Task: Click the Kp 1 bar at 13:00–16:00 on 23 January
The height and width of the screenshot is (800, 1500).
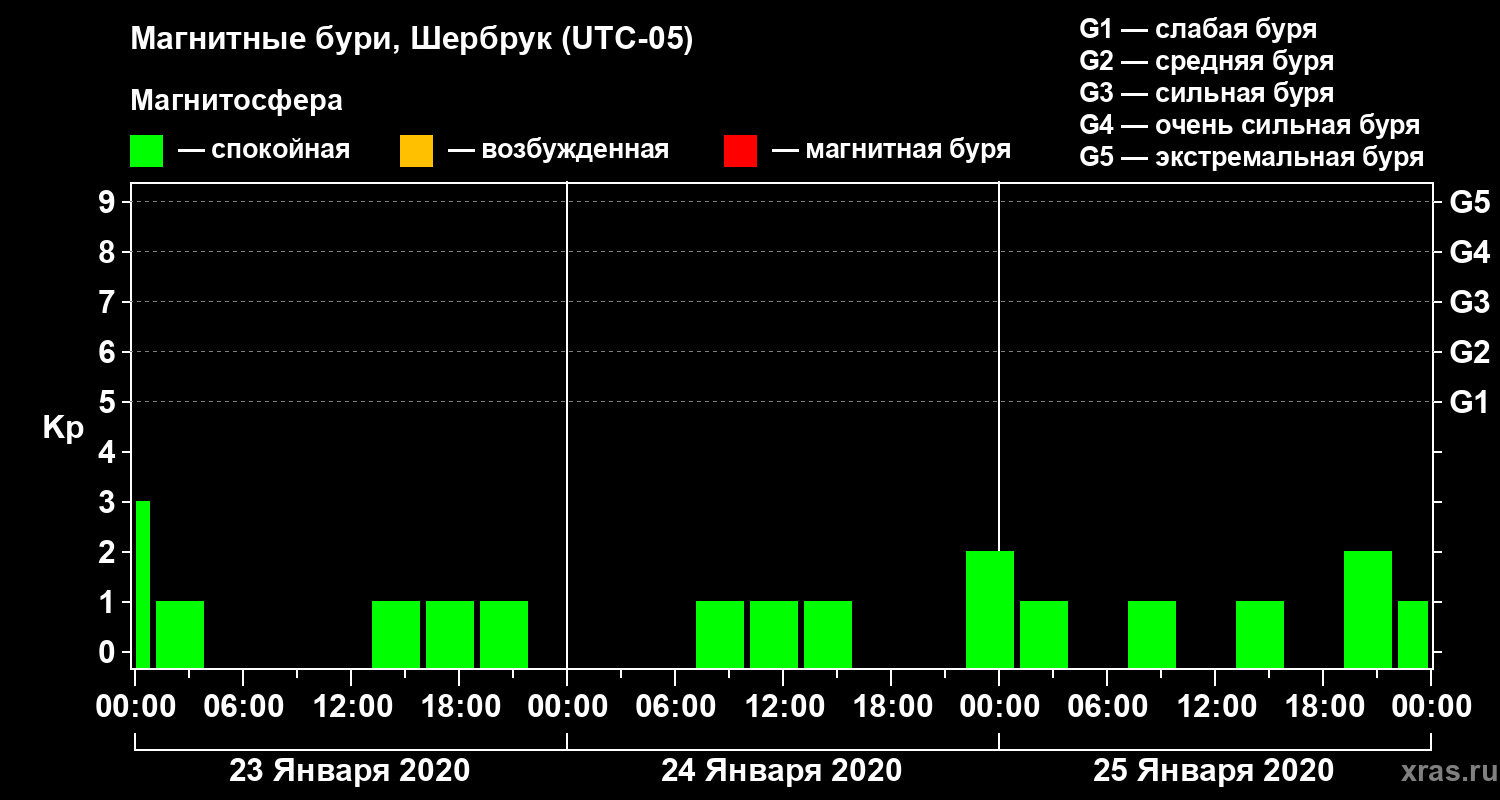Action: pos(396,634)
